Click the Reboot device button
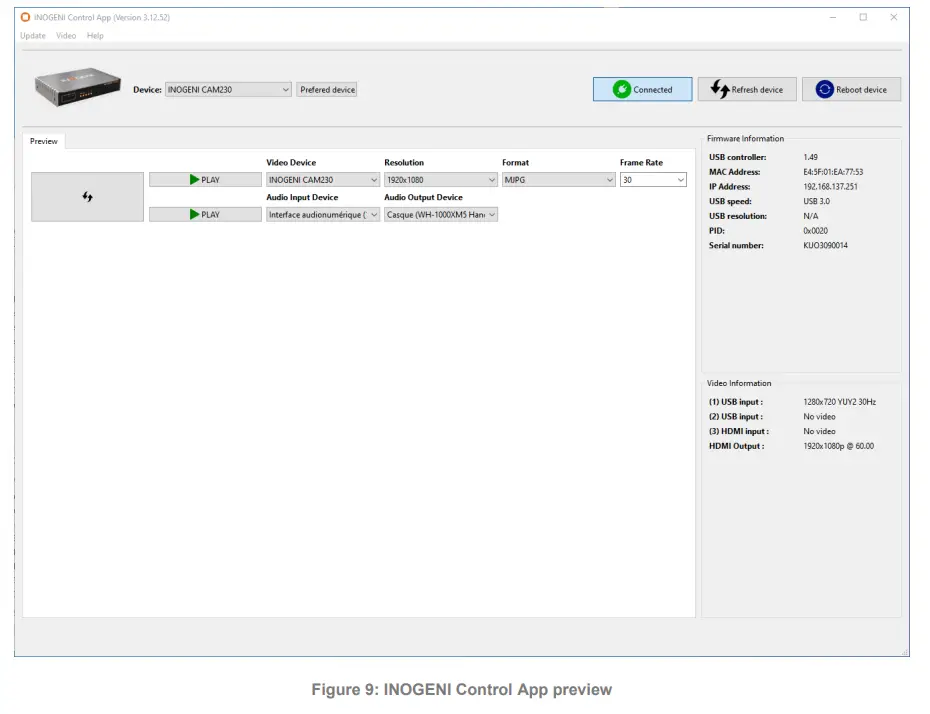The width and height of the screenshot is (930, 714). tap(851, 90)
